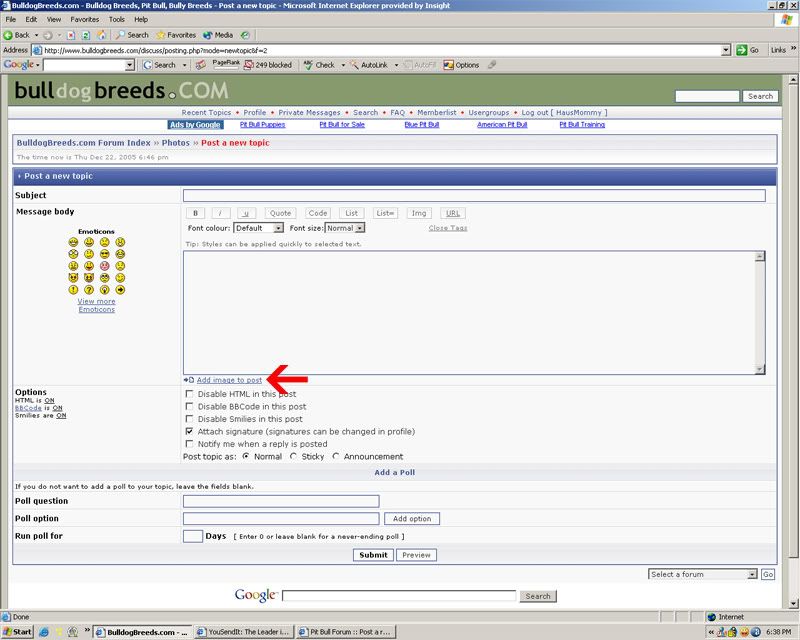
Task: Click the Back button in the IE toolbar
Action: pos(16,35)
